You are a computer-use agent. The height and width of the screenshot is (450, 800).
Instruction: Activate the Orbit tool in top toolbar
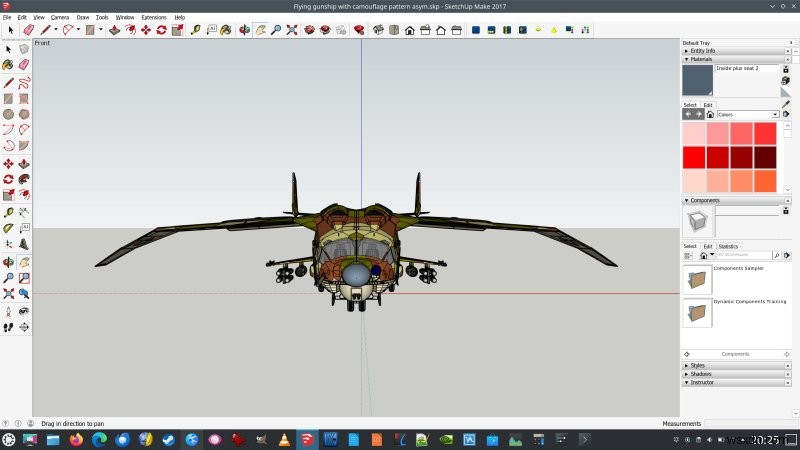tap(244, 30)
